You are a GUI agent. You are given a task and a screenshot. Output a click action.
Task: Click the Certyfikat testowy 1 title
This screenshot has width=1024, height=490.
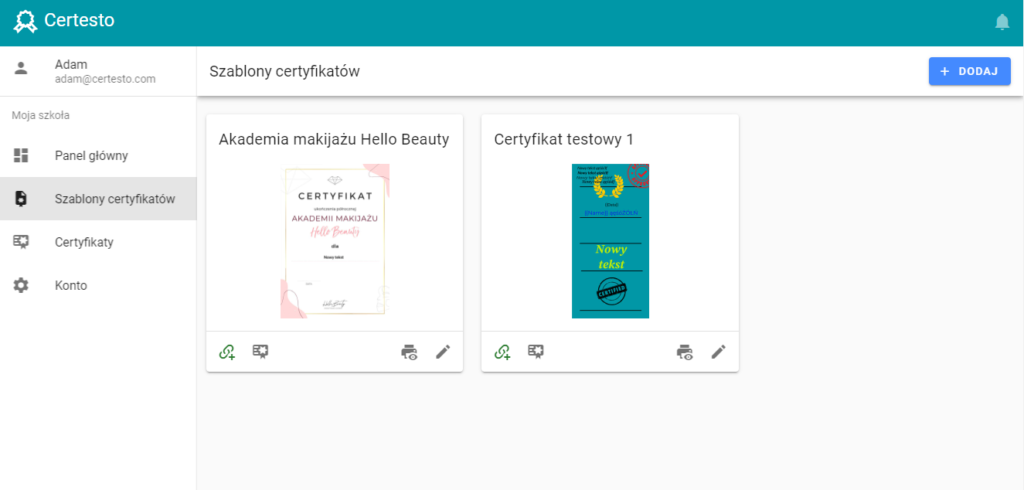point(564,139)
